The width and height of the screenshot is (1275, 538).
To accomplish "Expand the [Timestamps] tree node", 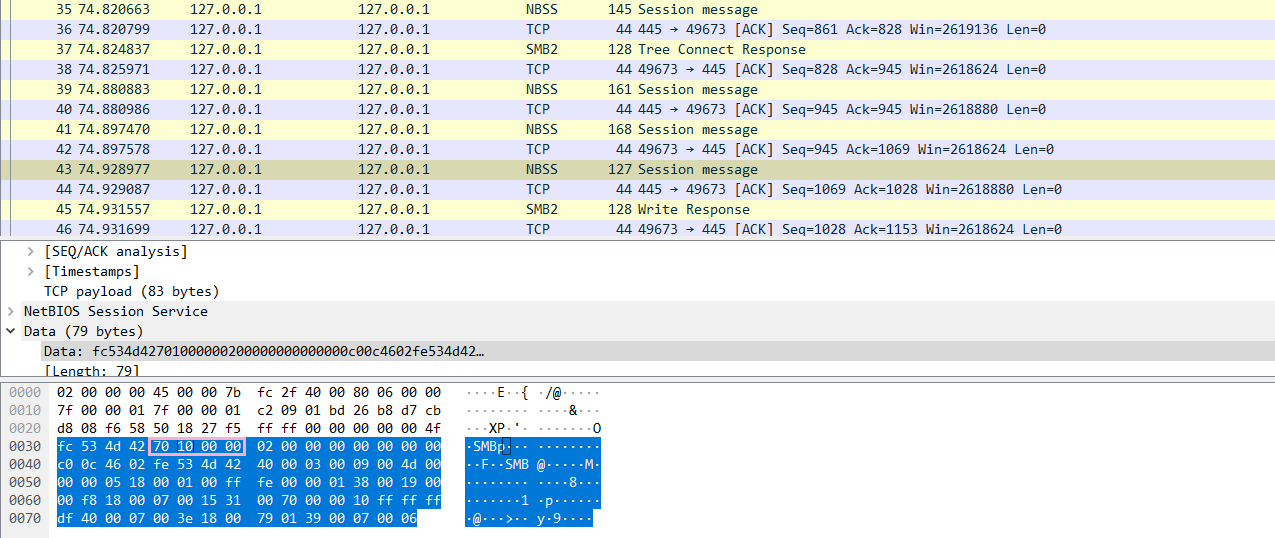I will 33,271.
